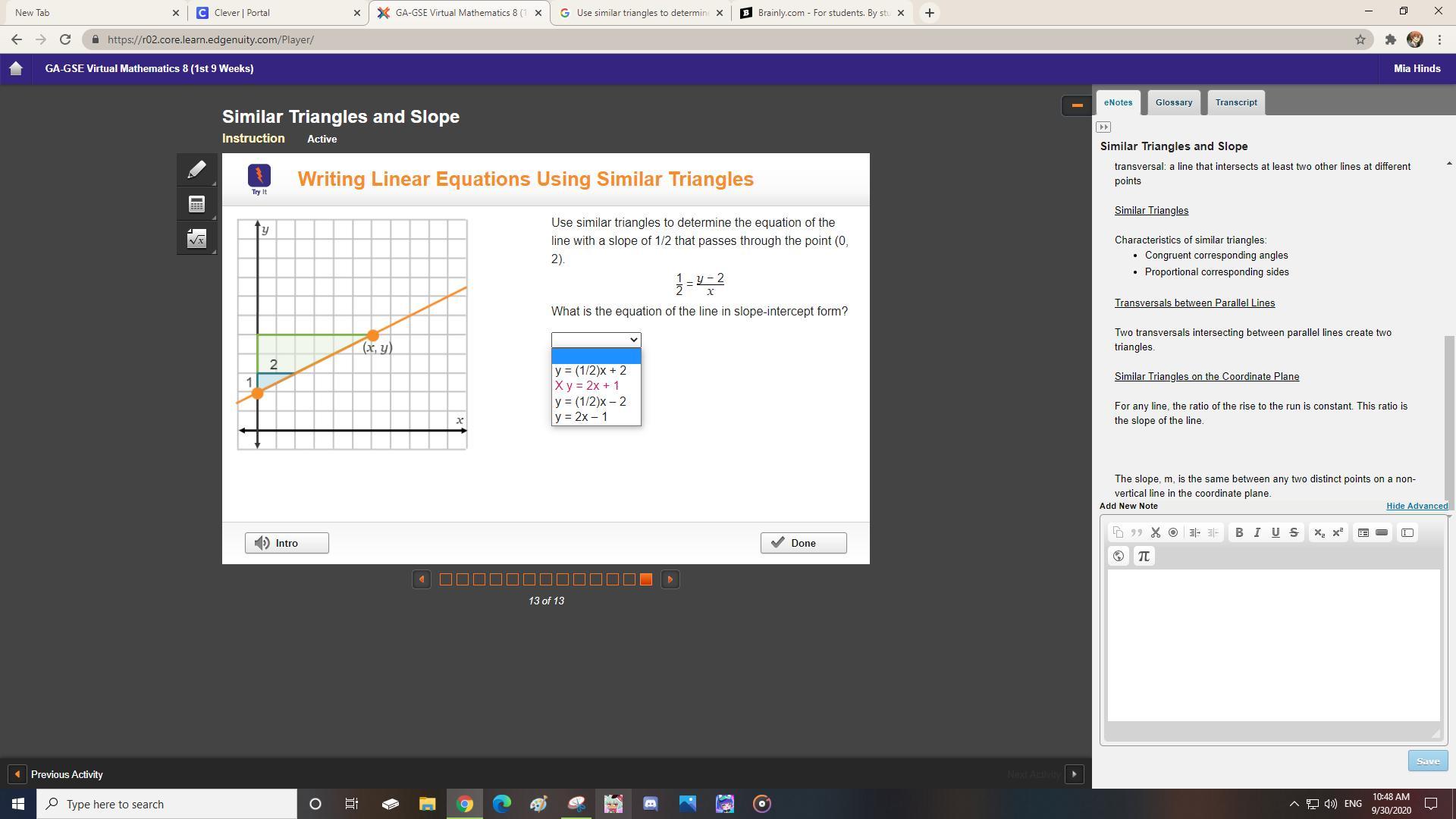
Task: Switch to the Glossary tab
Action: [1173, 102]
